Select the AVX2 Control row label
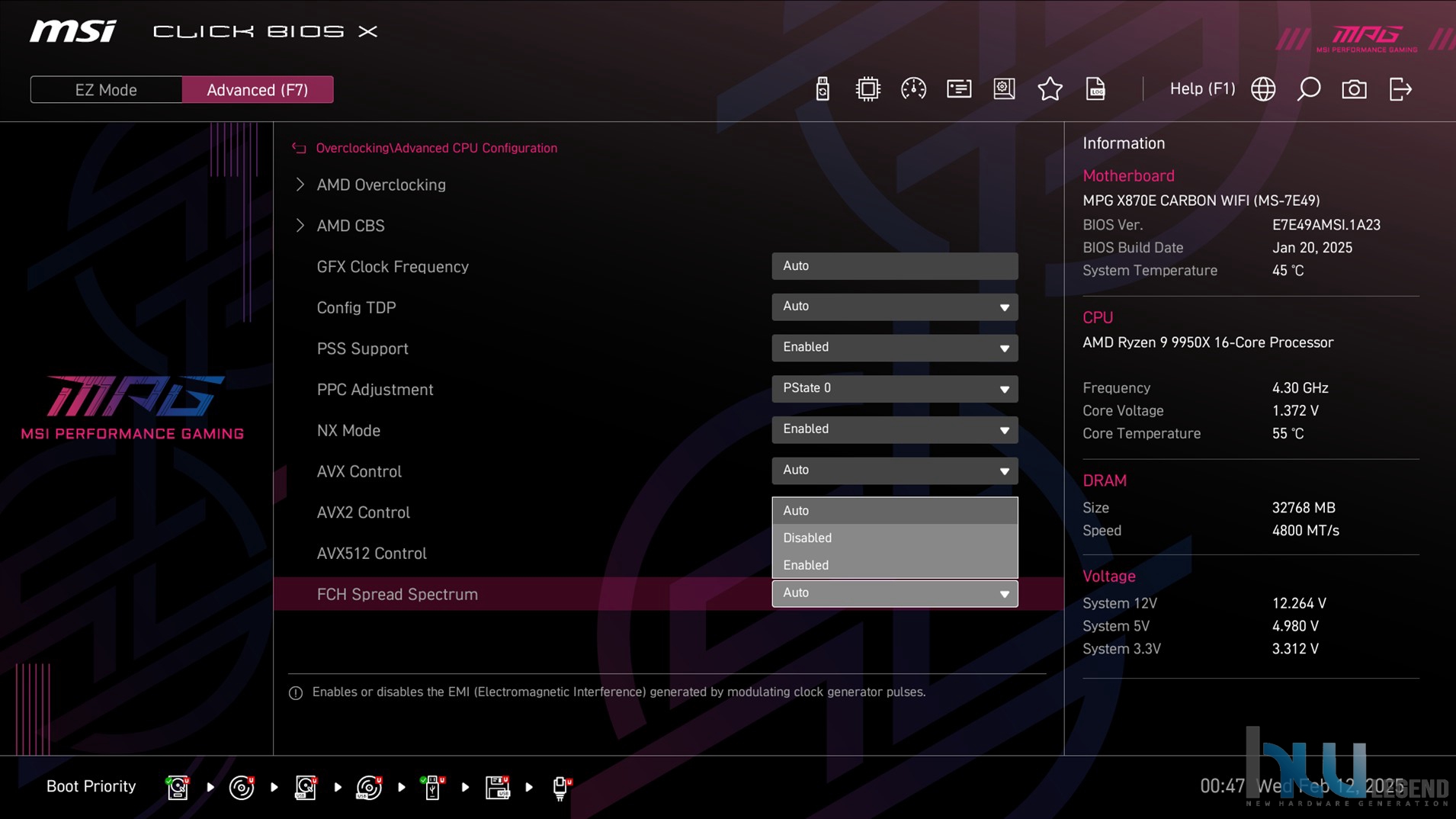The width and height of the screenshot is (1456, 819). pyautogui.click(x=364, y=512)
